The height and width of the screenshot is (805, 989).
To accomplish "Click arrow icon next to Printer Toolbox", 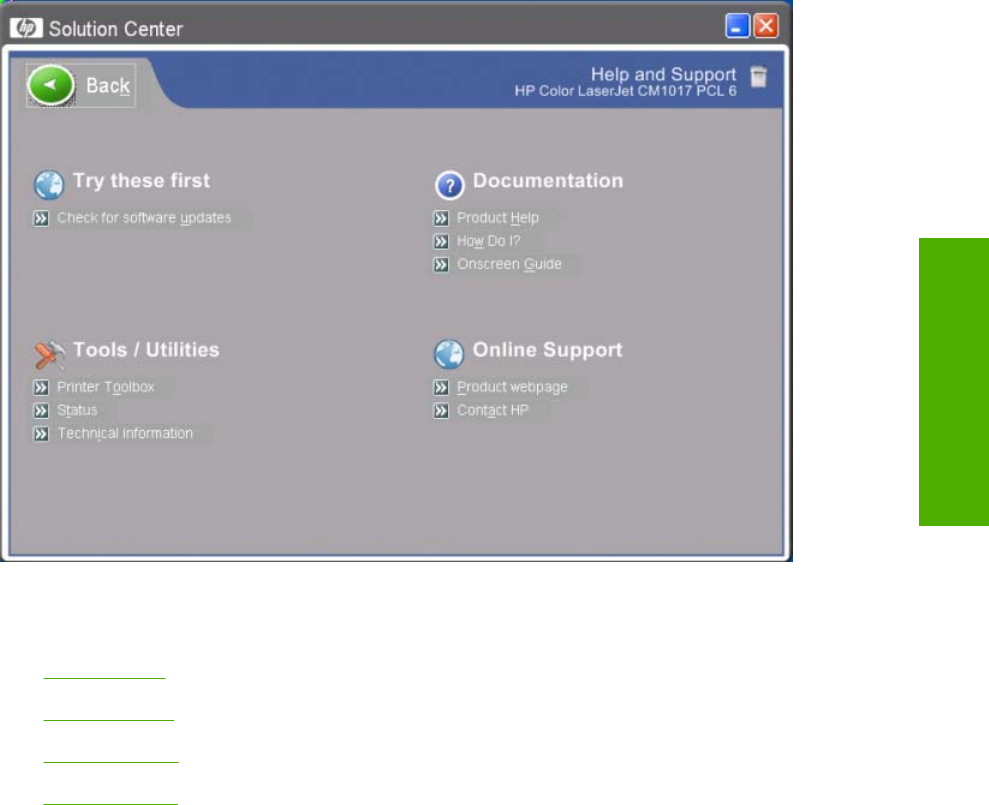I will pos(41,387).
